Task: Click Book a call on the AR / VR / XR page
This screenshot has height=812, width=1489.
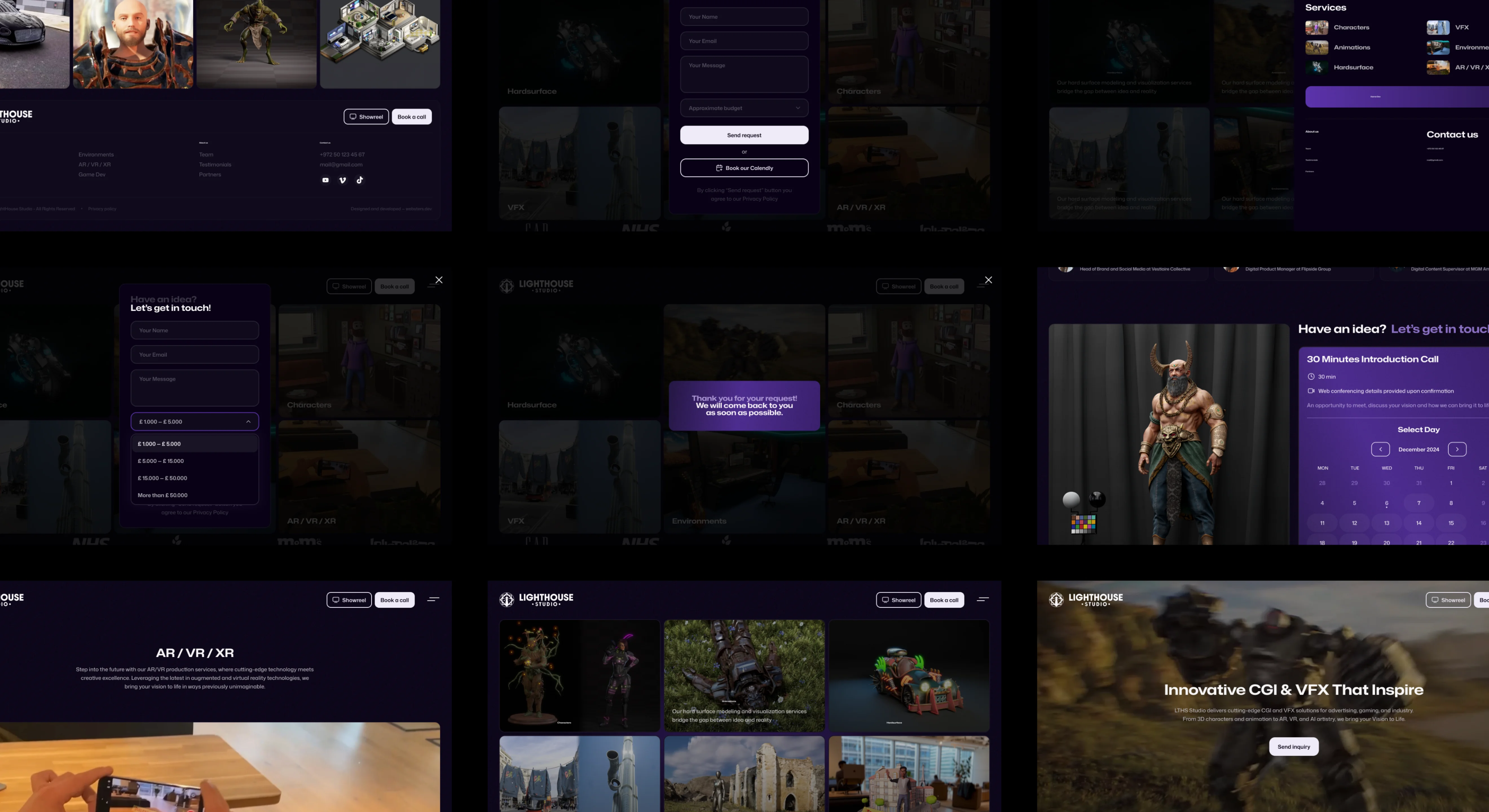Action: click(x=395, y=600)
